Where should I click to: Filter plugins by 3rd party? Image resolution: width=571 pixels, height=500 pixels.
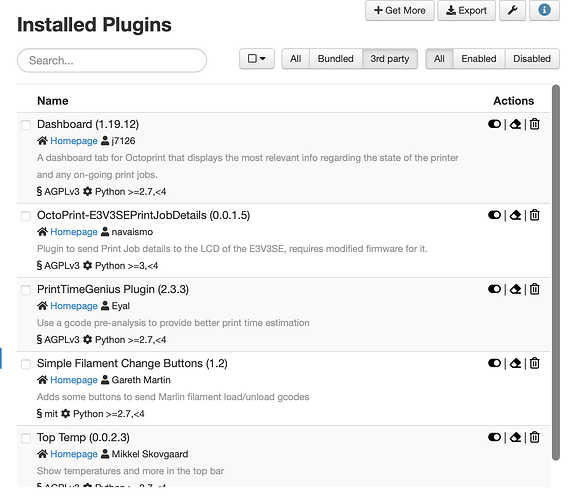pyautogui.click(x=390, y=59)
